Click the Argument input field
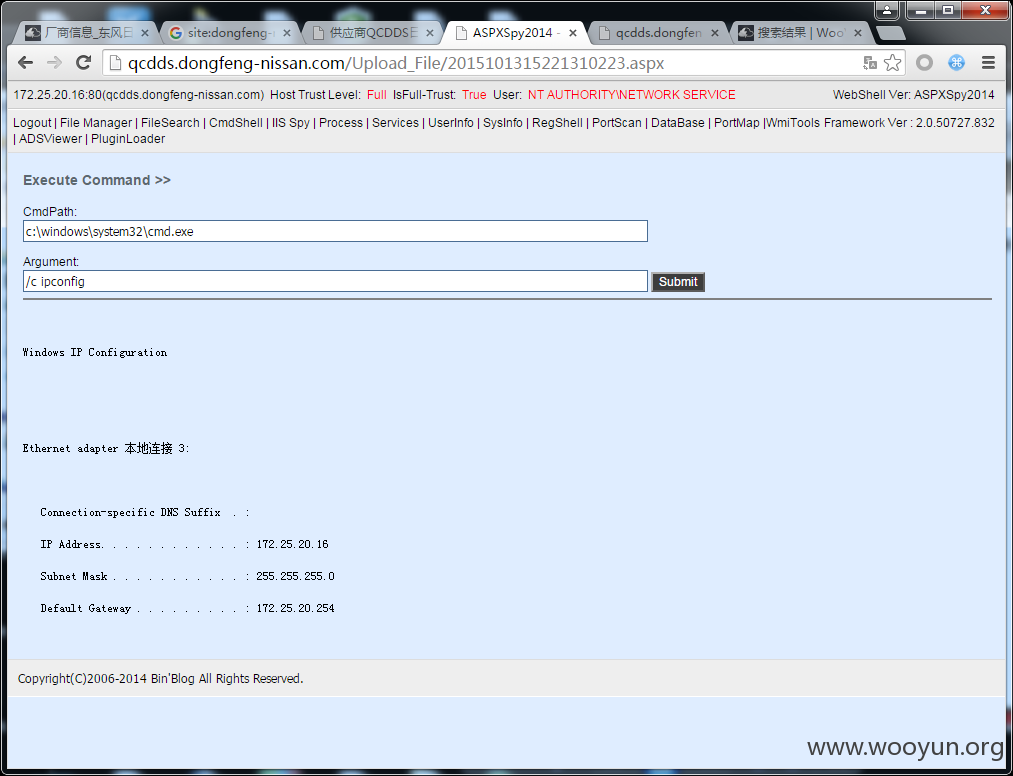Image resolution: width=1013 pixels, height=776 pixels. [335, 281]
